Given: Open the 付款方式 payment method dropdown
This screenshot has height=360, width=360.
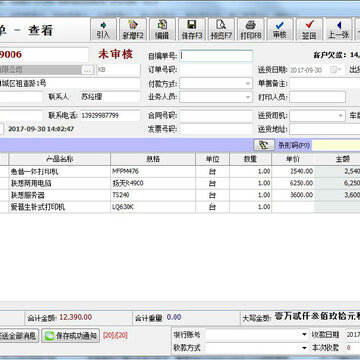Looking at the screenshot, I should point(248,83).
